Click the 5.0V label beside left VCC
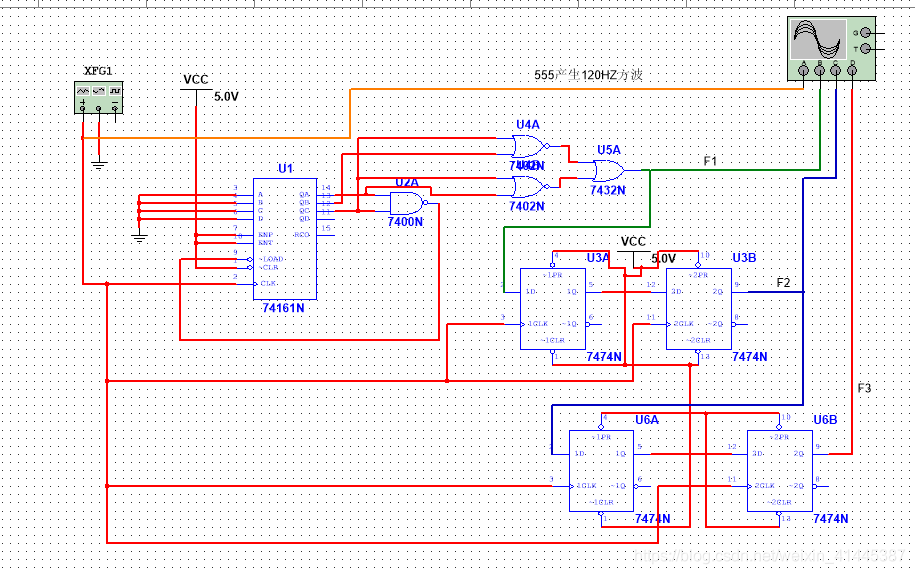This screenshot has width=915, height=574. click(226, 96)
